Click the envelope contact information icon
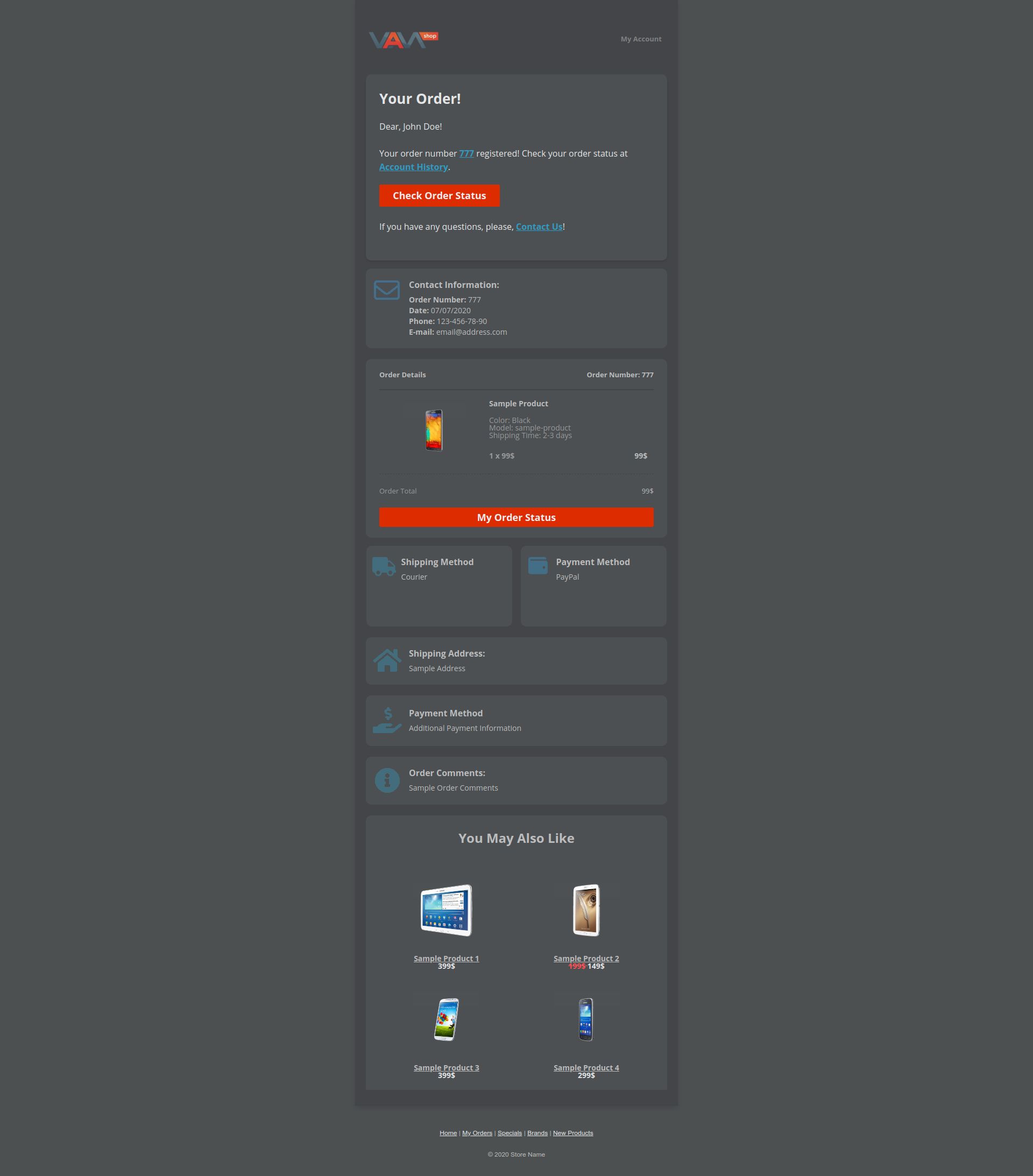 386,290
